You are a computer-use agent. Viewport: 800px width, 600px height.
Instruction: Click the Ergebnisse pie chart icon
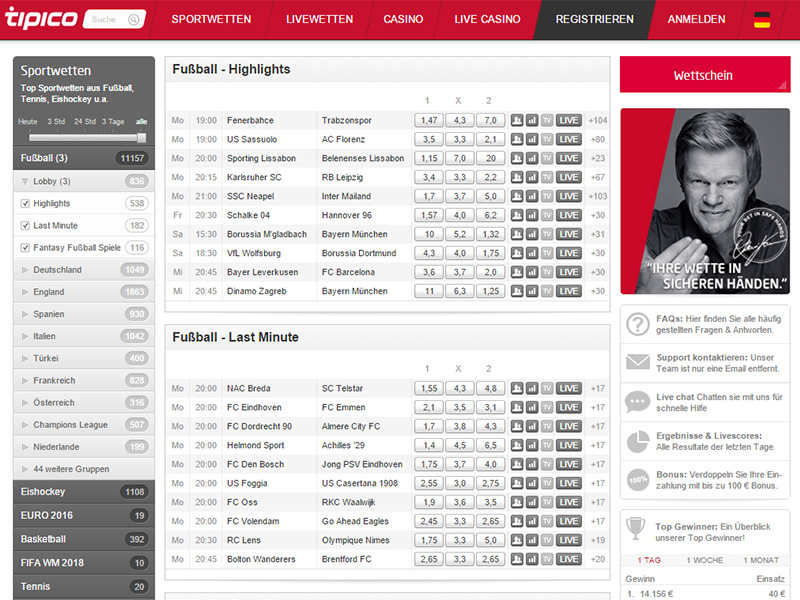tap(638, 441)
